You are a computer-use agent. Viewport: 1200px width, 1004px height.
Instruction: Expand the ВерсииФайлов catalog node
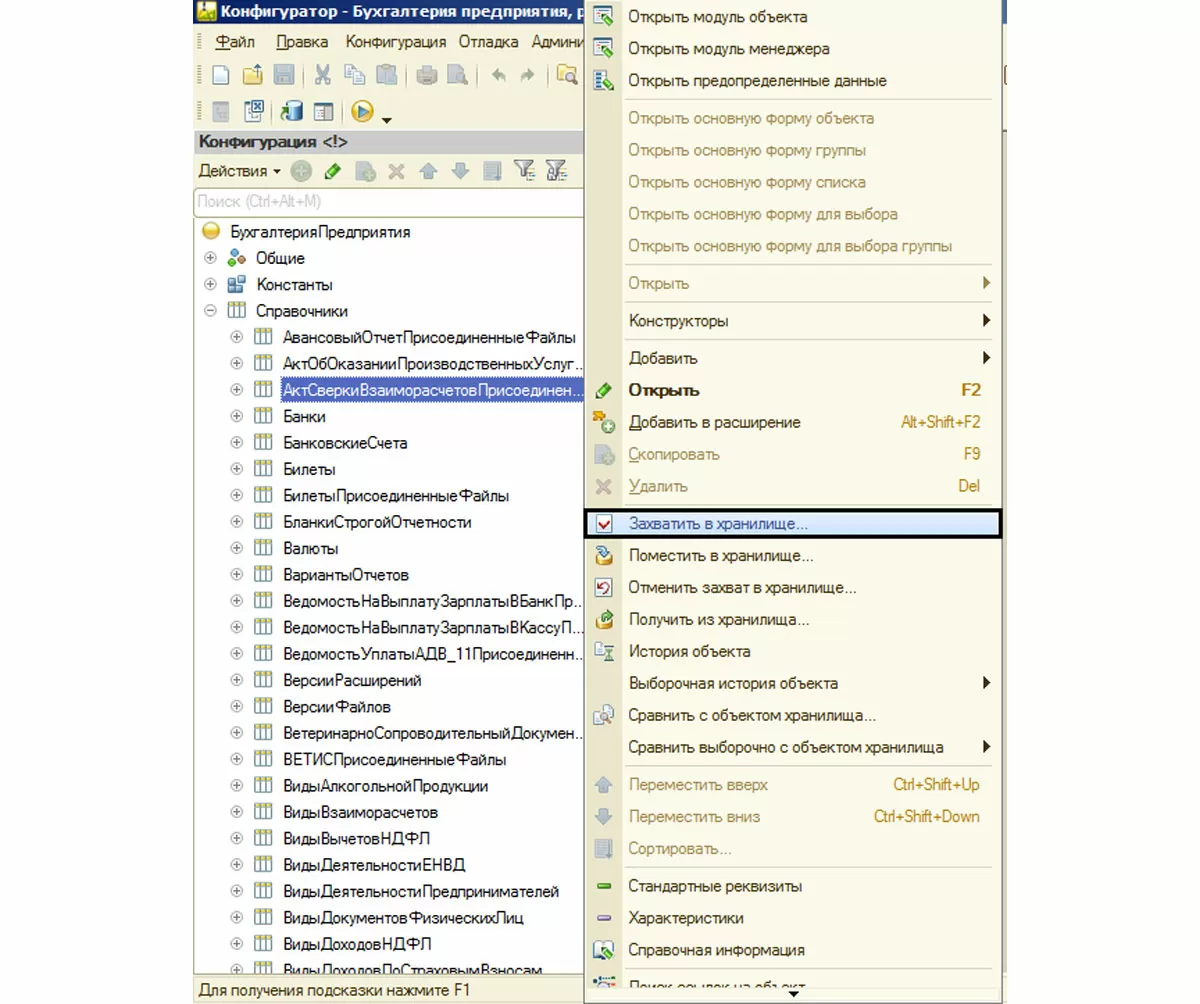[x=237, y=707]
